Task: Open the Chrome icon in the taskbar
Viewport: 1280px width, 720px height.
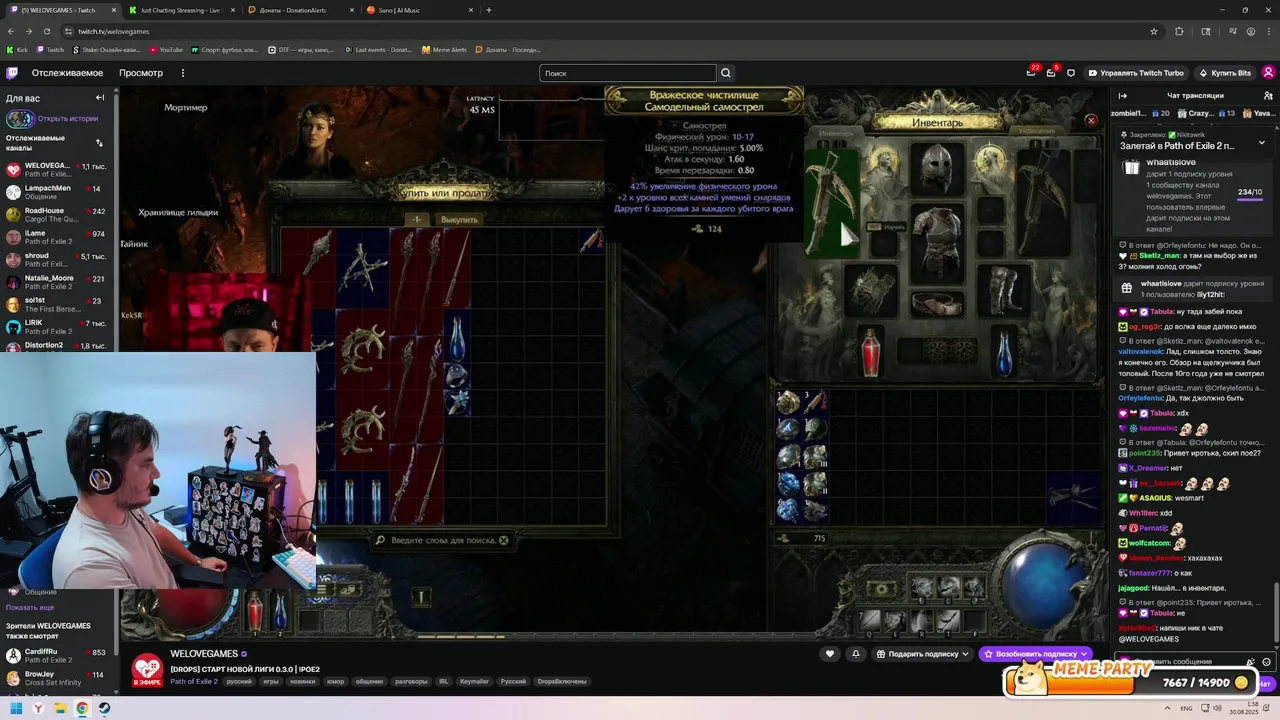Action: [x=82, y=708]
